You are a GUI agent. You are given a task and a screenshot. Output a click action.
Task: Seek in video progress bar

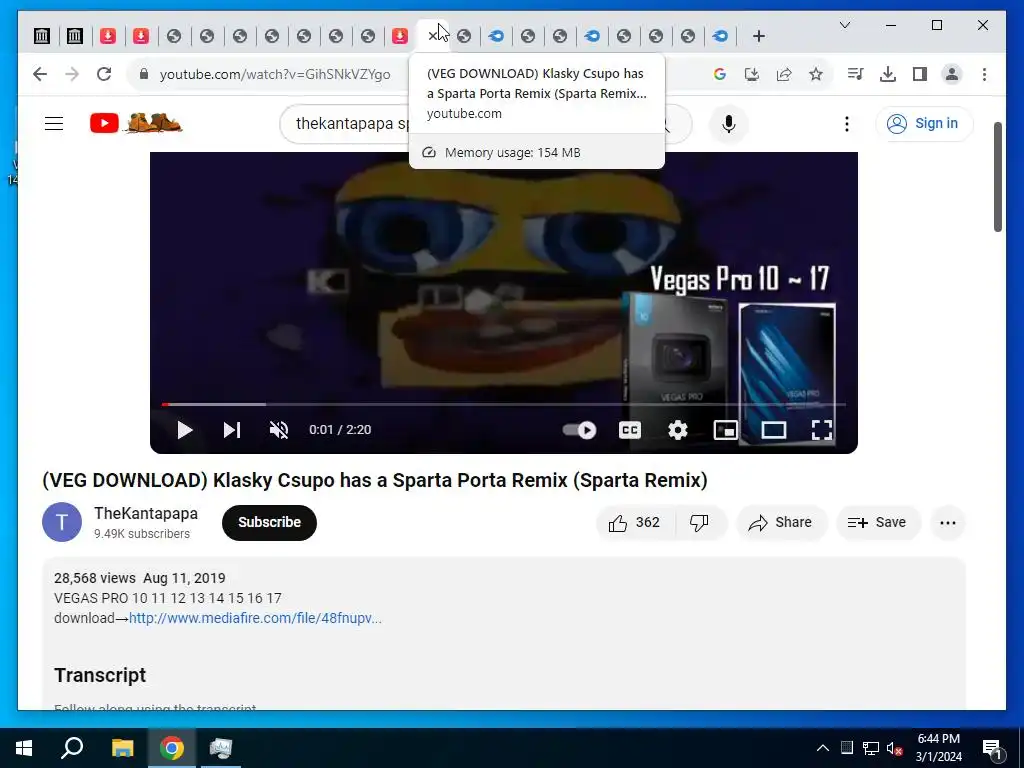tap(504, 405)
